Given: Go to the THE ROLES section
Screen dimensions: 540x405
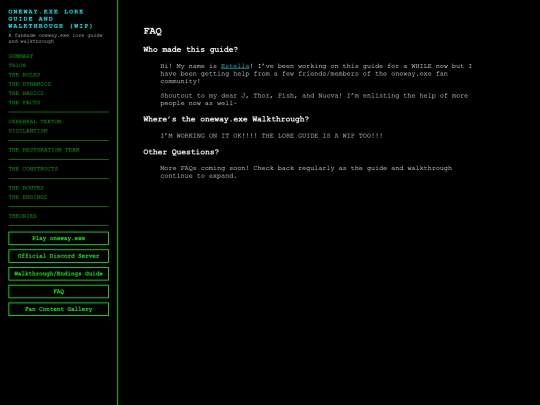Looking at the screenshot, I should point(24,75).
